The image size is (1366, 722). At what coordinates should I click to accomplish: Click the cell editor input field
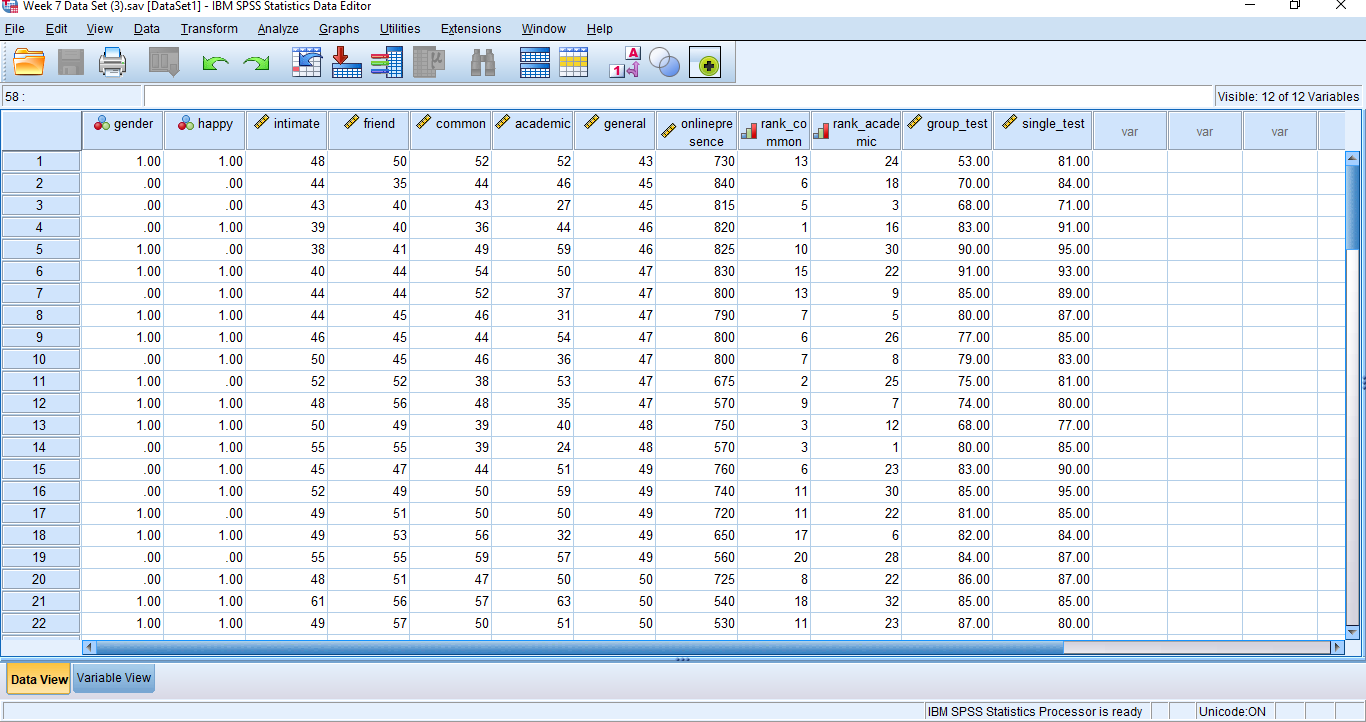pos(678,97)
